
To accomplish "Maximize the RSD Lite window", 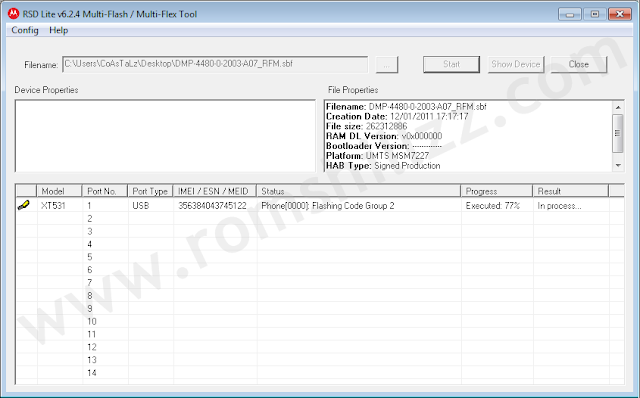I will [595, 14].
